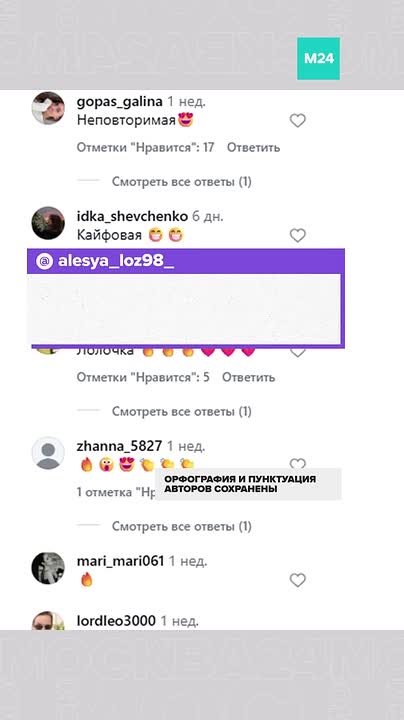The width and height of the screenshot is (404, 720).
Task: Open mari_mari061's profile photo
Action: click(48, 568)
